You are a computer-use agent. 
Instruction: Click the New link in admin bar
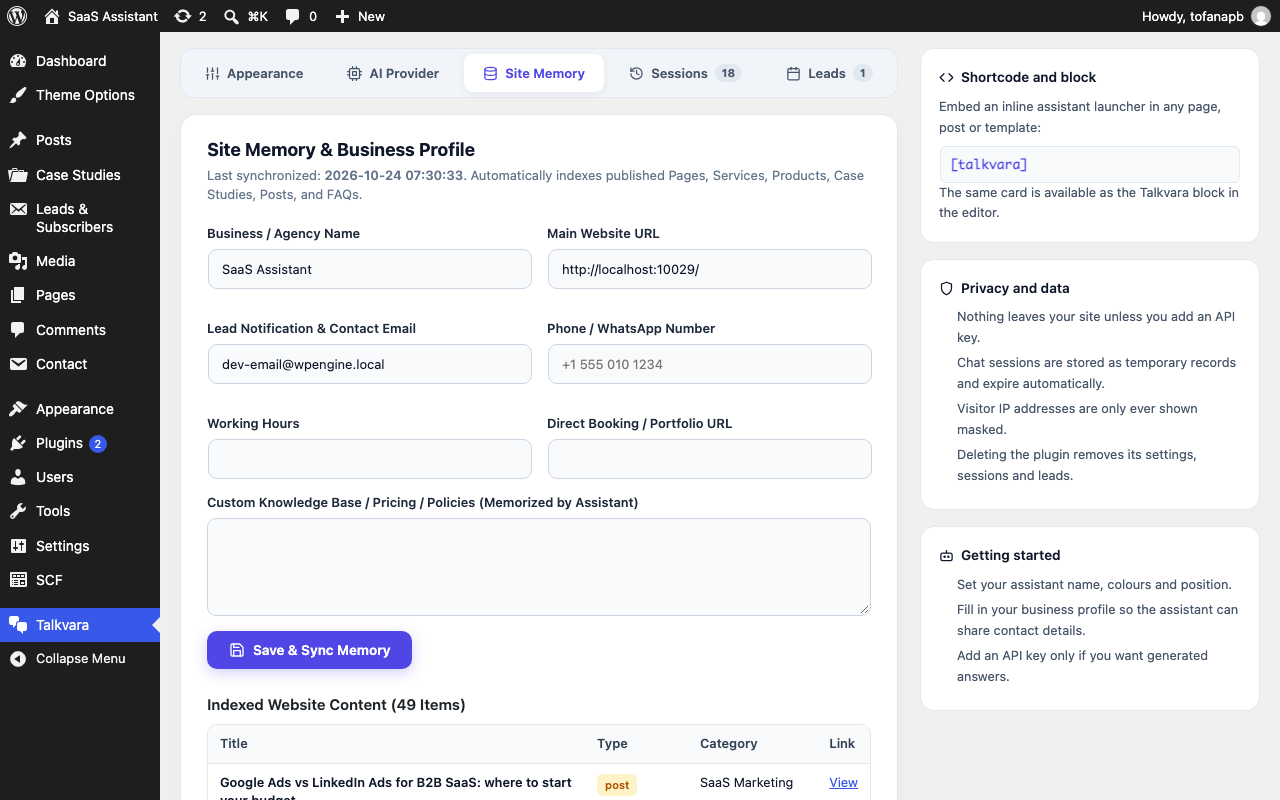(x=371, y=16)
